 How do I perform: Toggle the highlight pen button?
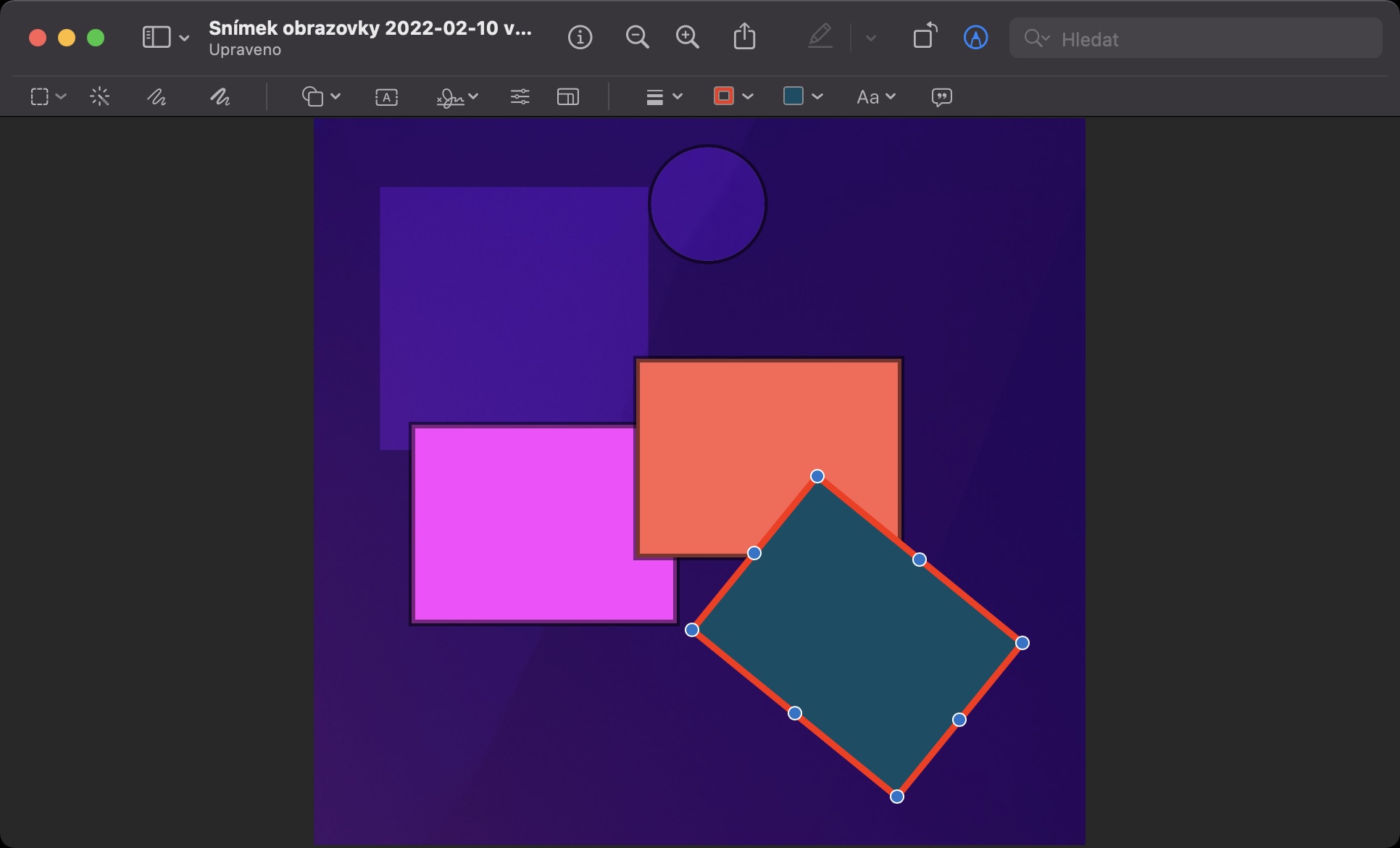[x=820, y=36]
